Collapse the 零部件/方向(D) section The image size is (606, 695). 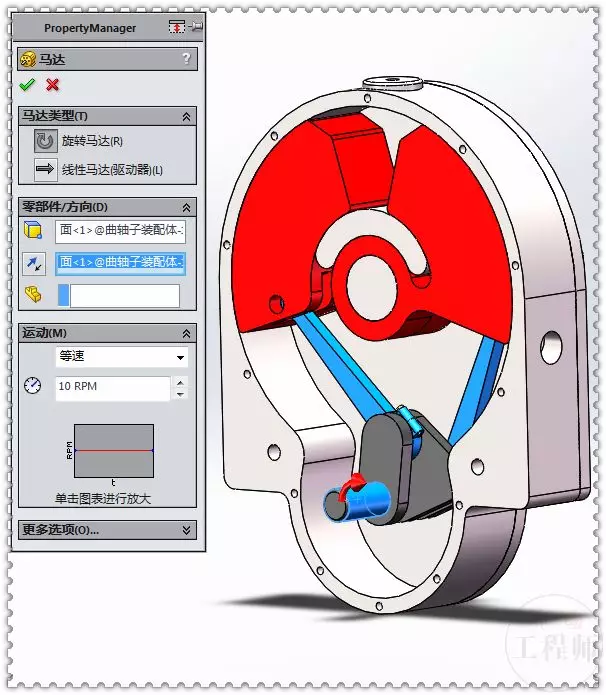[186, 207]
